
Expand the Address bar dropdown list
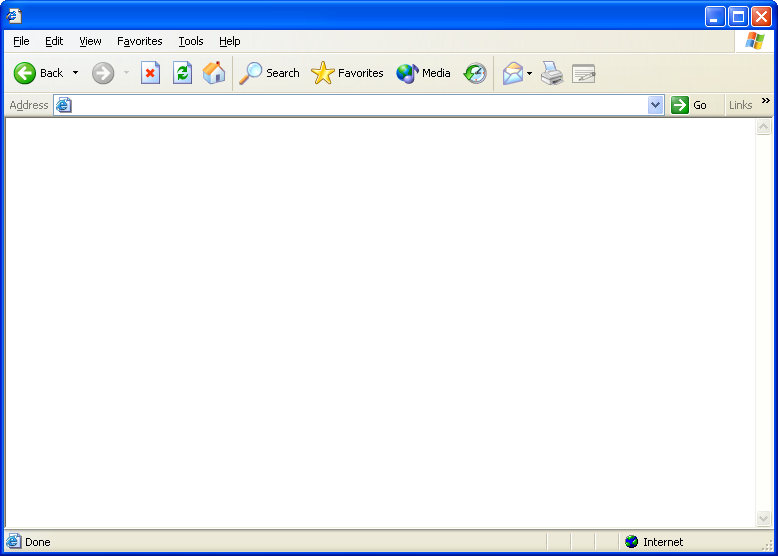(x=655, y=105)
